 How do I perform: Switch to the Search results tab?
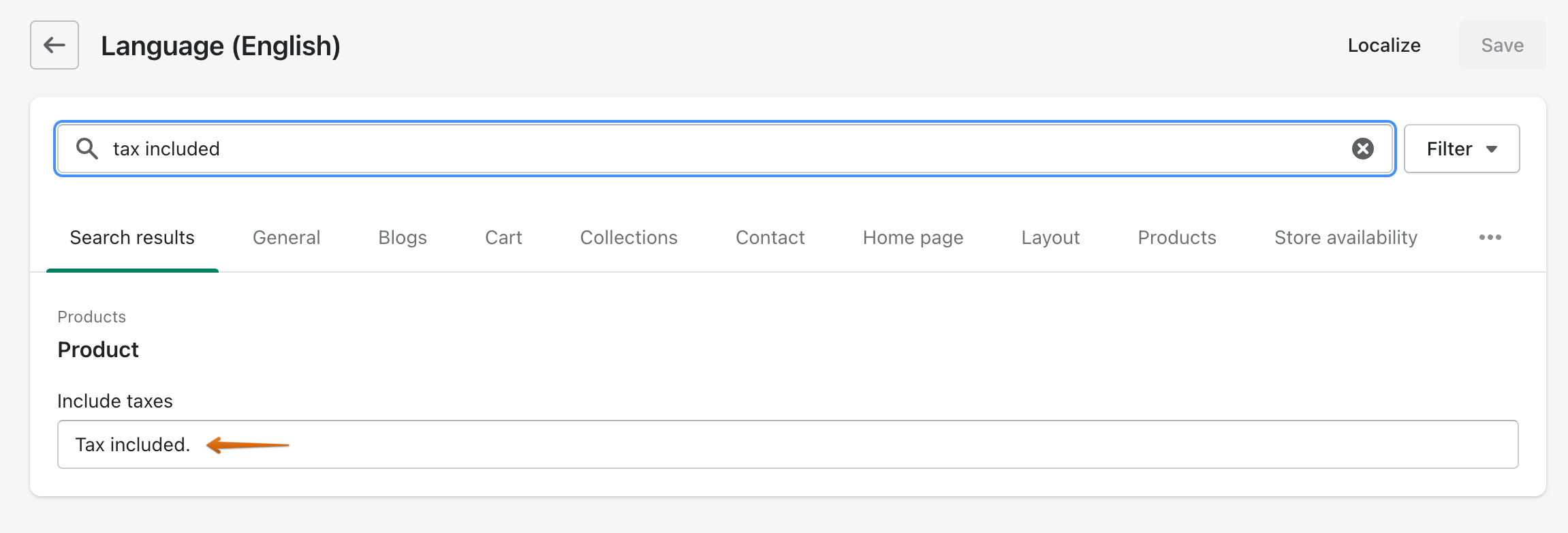132,237
